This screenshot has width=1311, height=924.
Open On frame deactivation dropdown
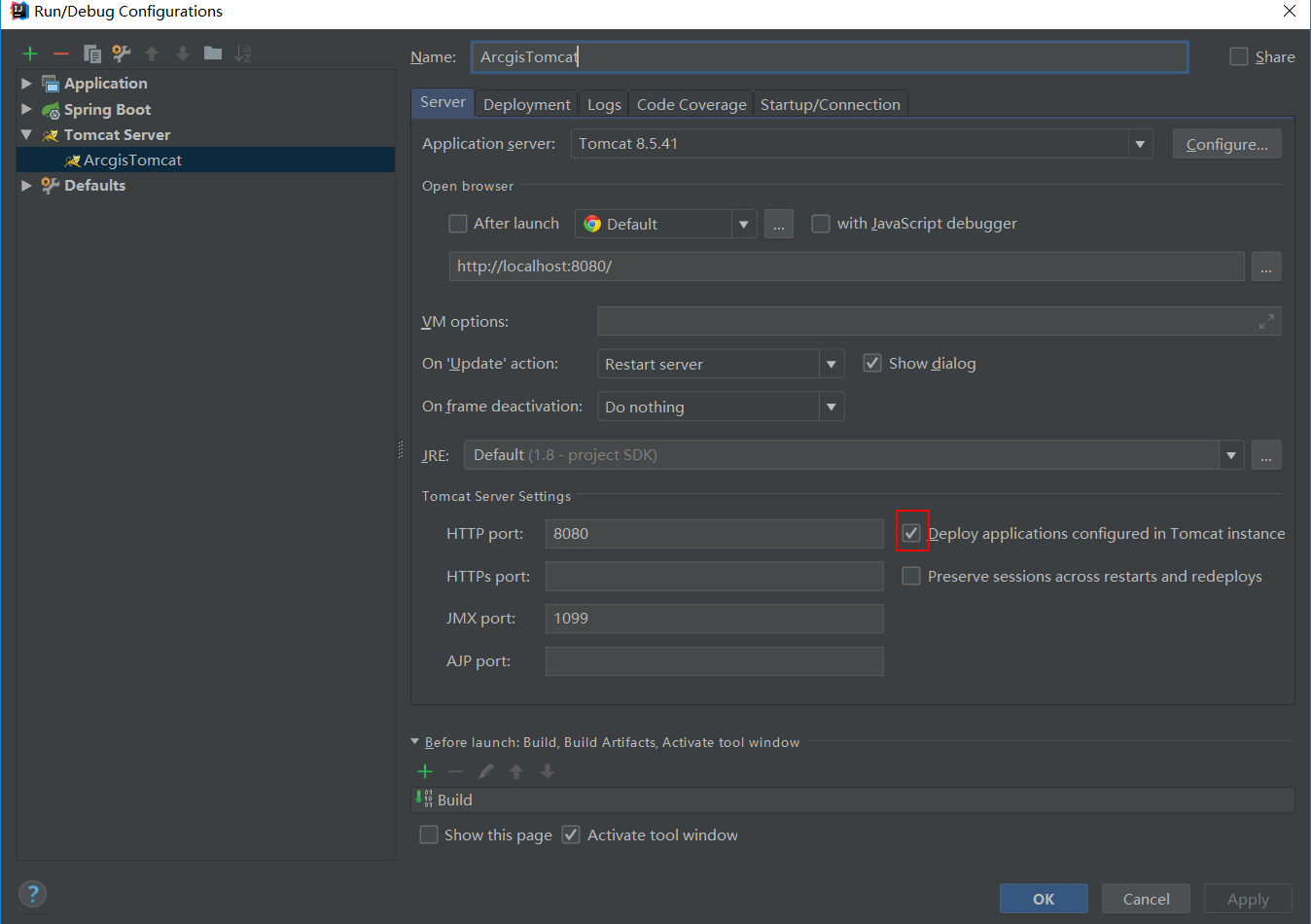pos(831,407)
